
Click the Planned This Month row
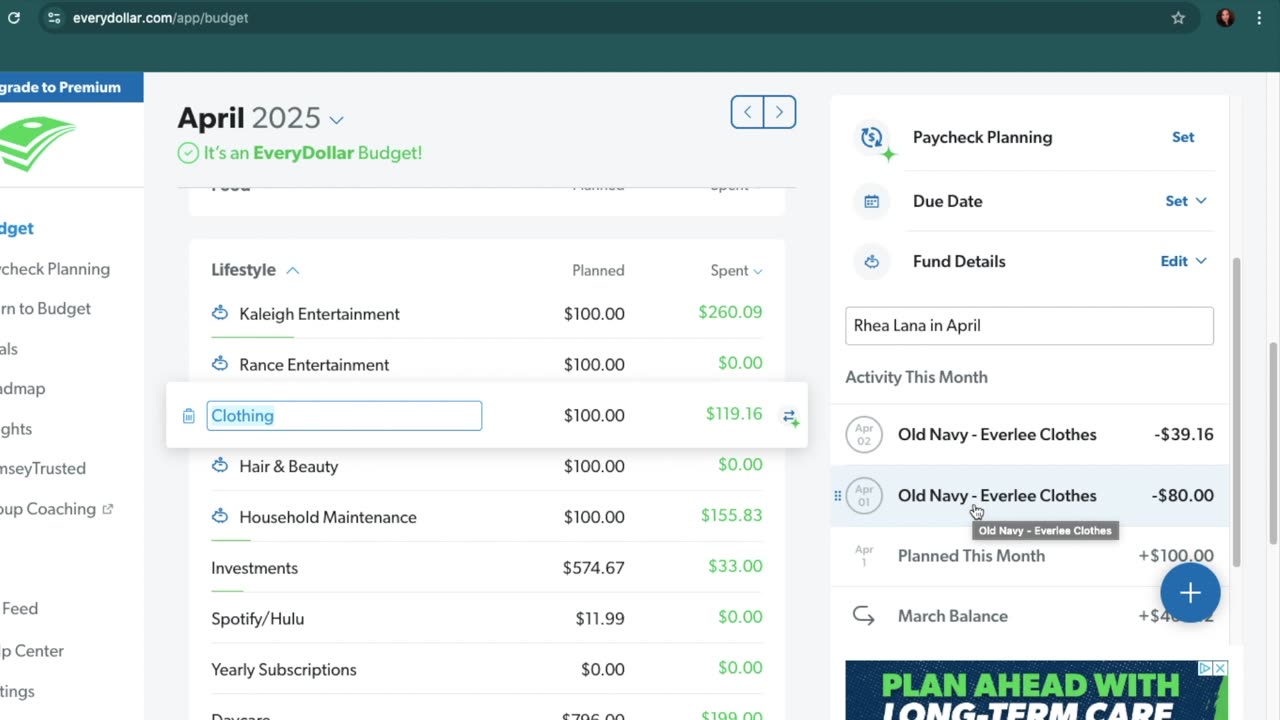tap(1029, 556)
